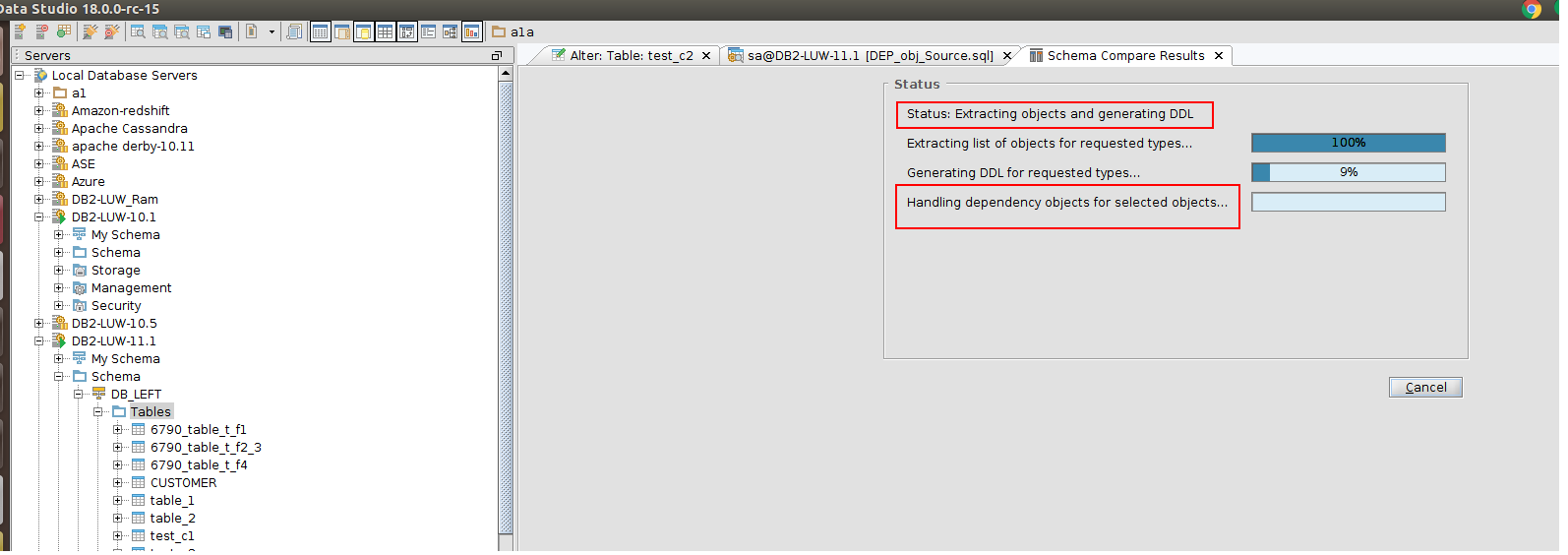The height and width of the screenshot is (555, 1568).
Task: Click the Storage node icon
Action: click(x=80, y=270)
